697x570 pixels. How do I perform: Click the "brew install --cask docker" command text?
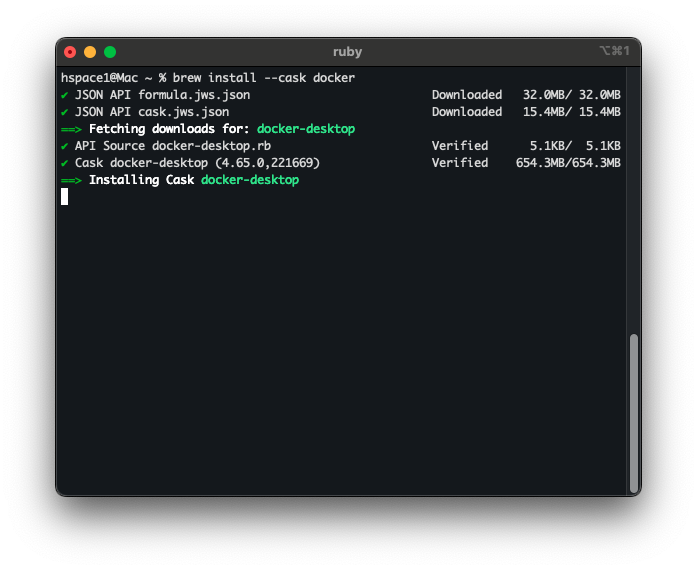click(263, 78)
